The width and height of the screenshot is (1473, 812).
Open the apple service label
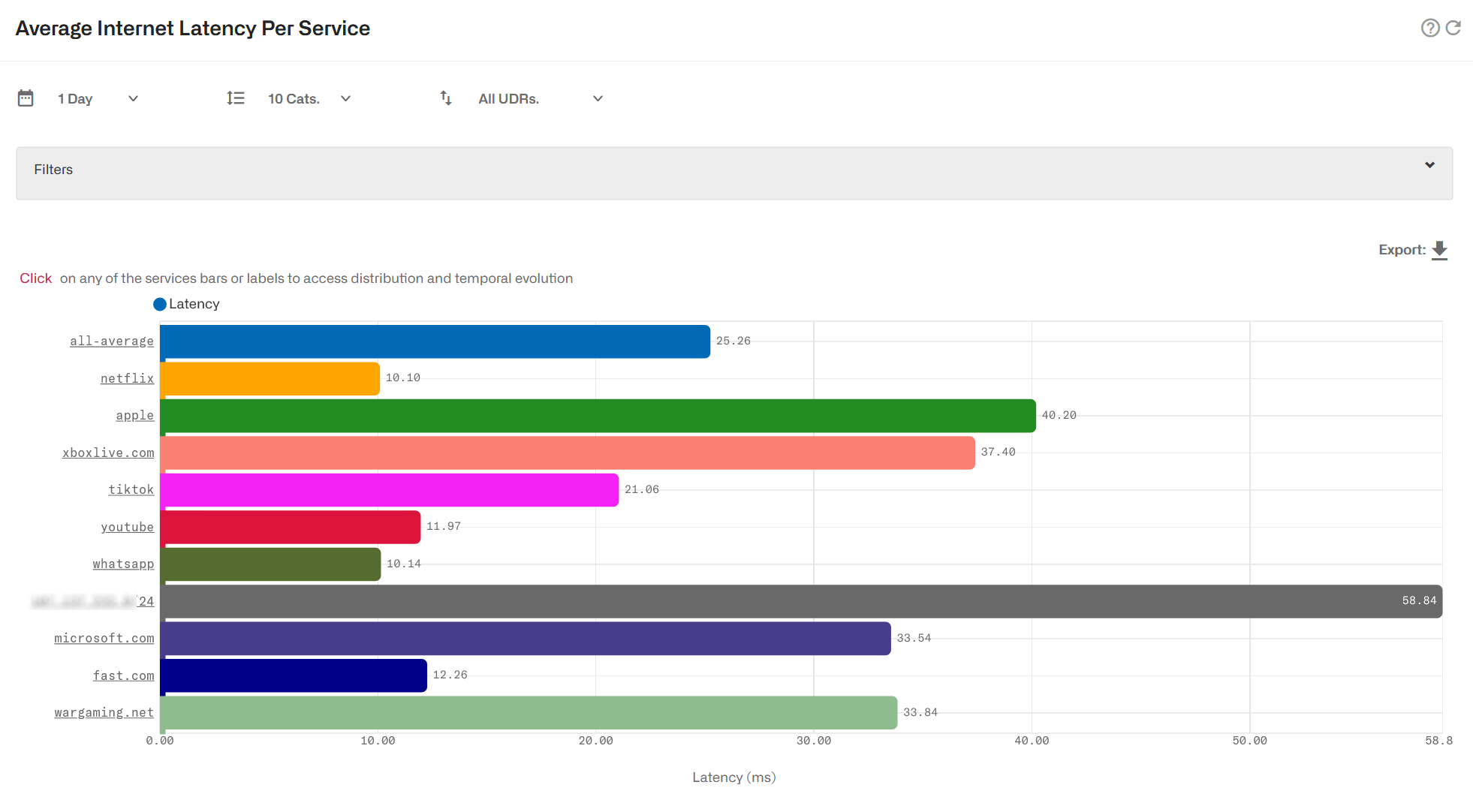point(134,415)
